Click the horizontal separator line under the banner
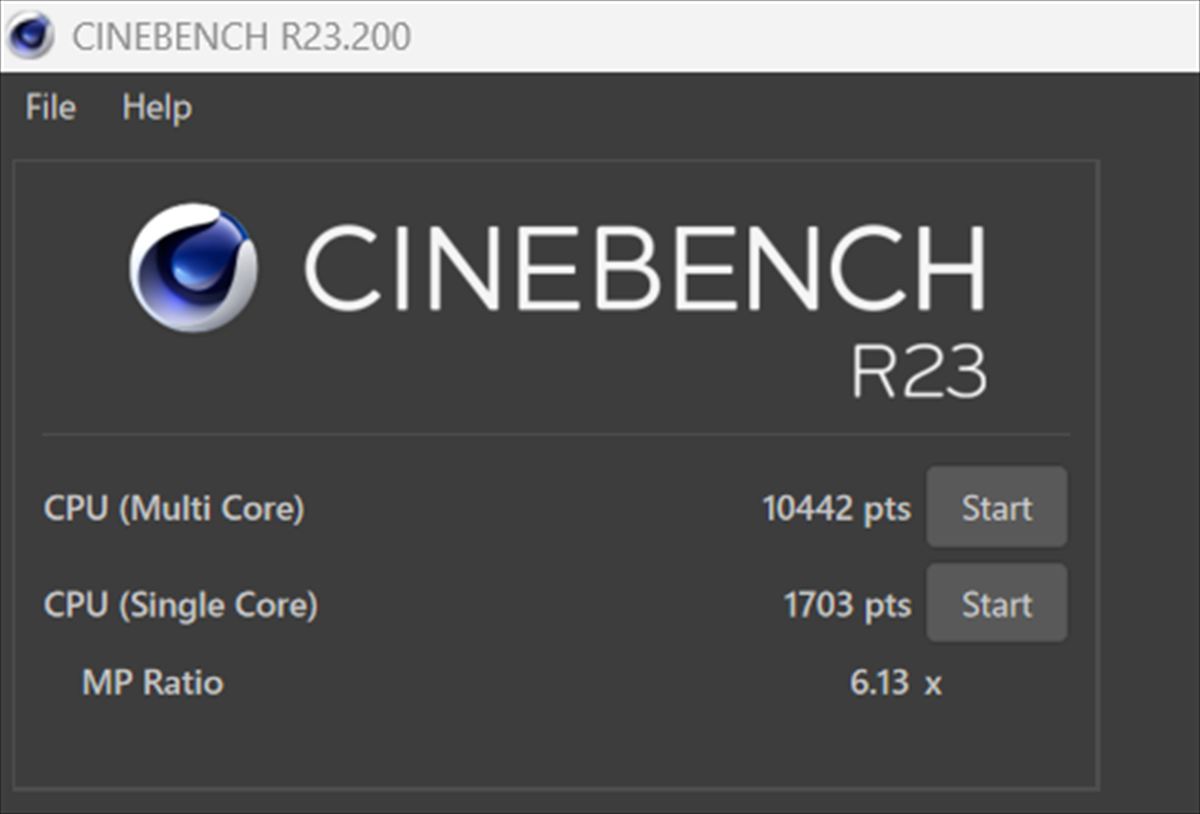The height and width of the screenshot is (814, 1200). click(x=555, y=435)
